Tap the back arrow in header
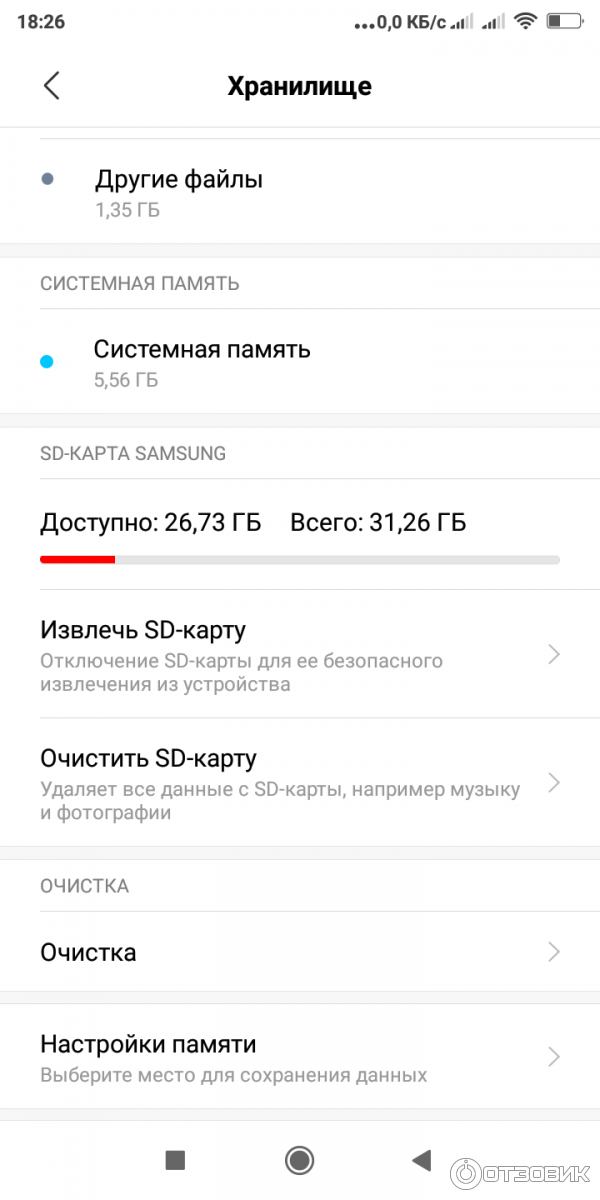The image size is (600, 1200). click(x=52, y=86)
